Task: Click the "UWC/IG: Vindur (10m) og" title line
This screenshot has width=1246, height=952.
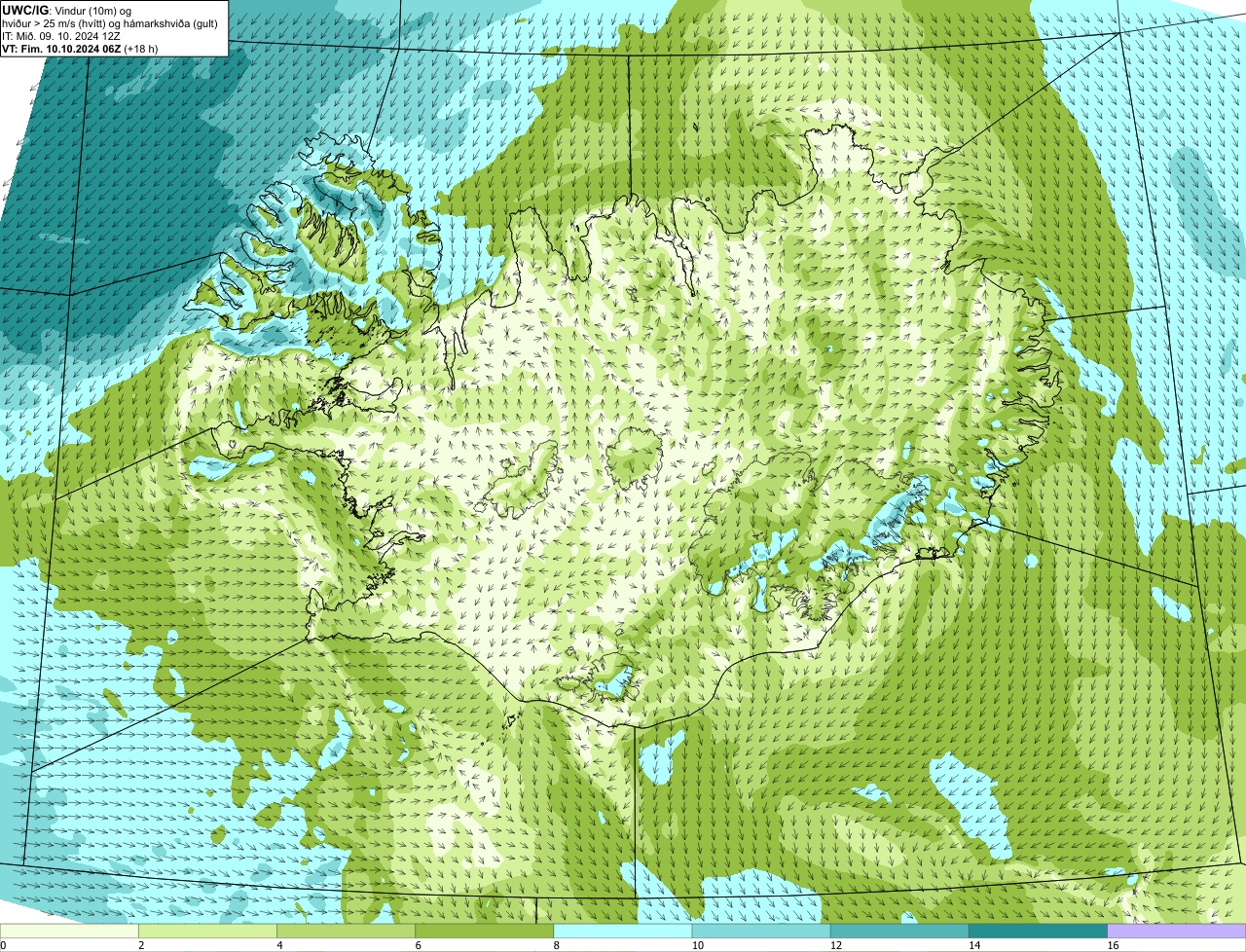Action: (67, 10)
